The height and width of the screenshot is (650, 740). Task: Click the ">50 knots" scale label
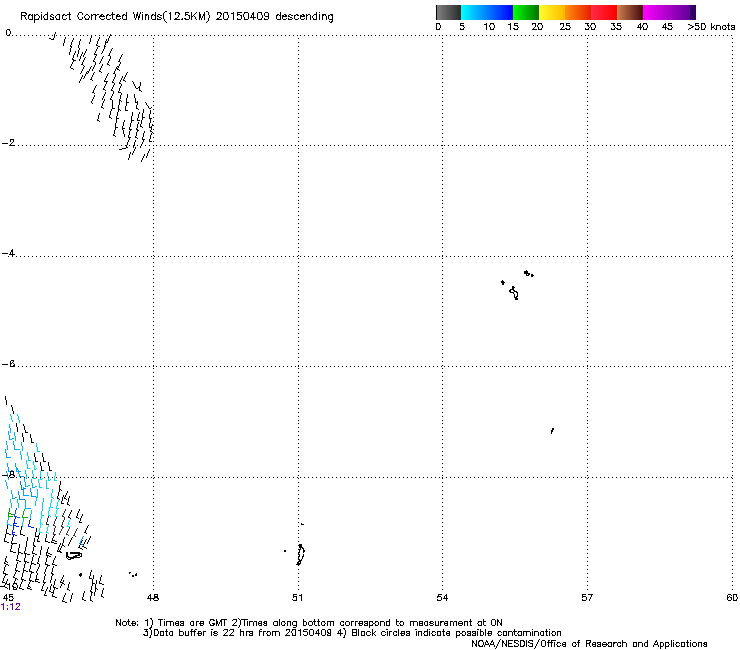click(x=711, y=27)
